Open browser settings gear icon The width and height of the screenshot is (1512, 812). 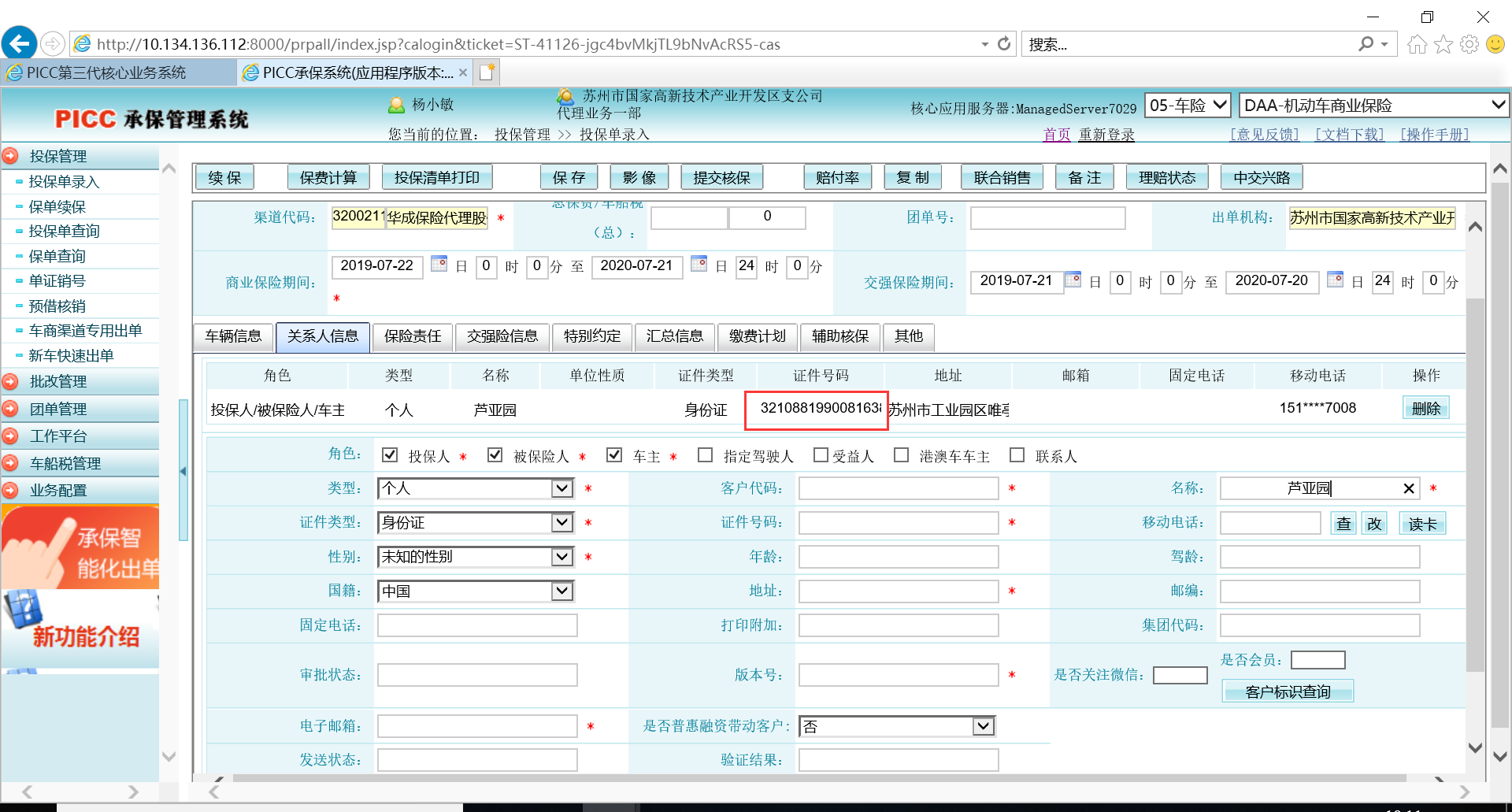tap(1469, 44)
